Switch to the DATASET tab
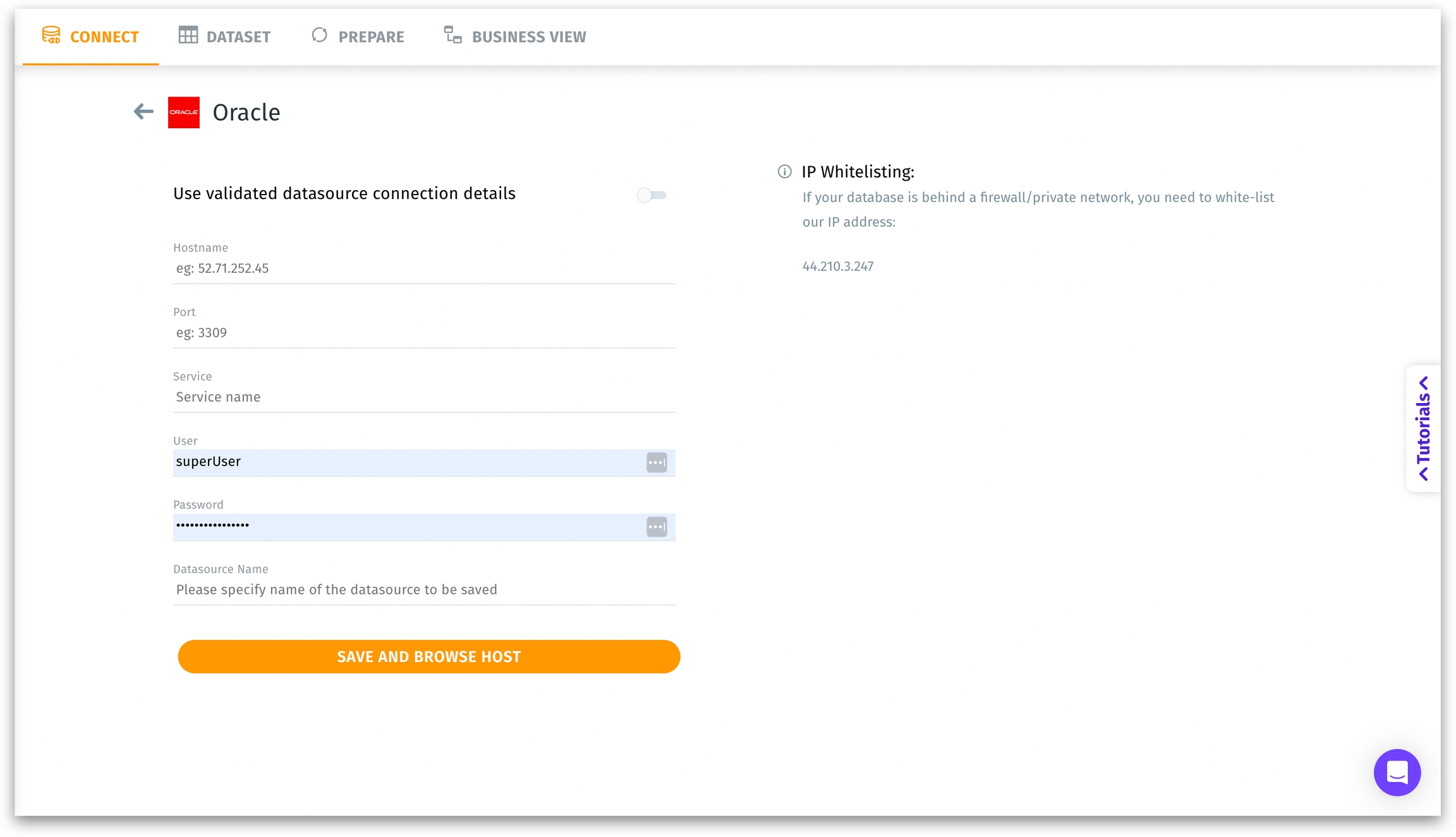Screen dimensions: 1456x837 238,37
